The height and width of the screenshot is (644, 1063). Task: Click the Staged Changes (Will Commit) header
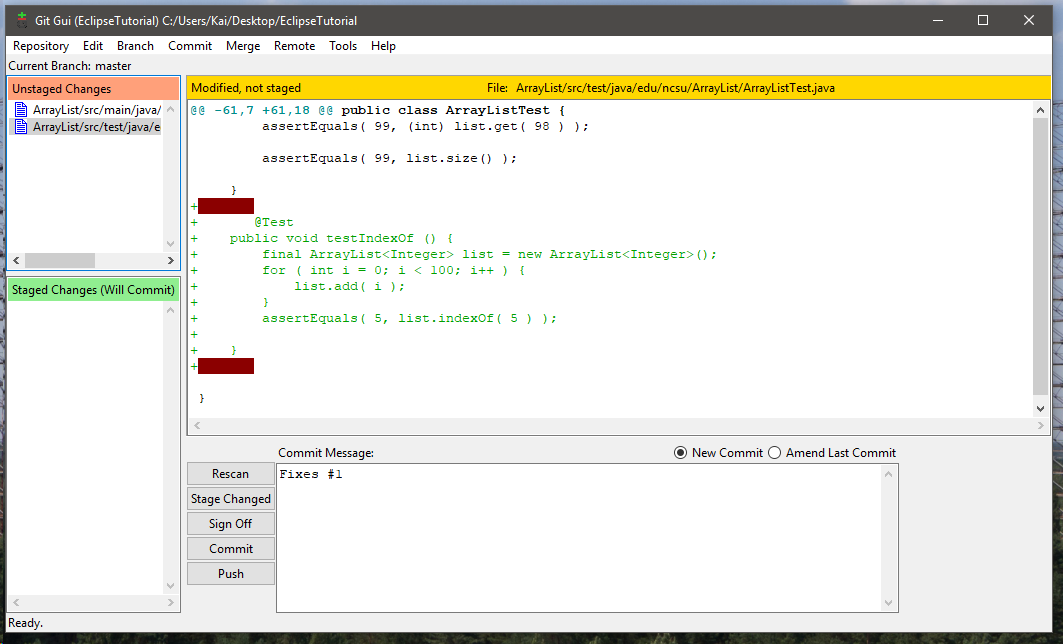point(94,289)
